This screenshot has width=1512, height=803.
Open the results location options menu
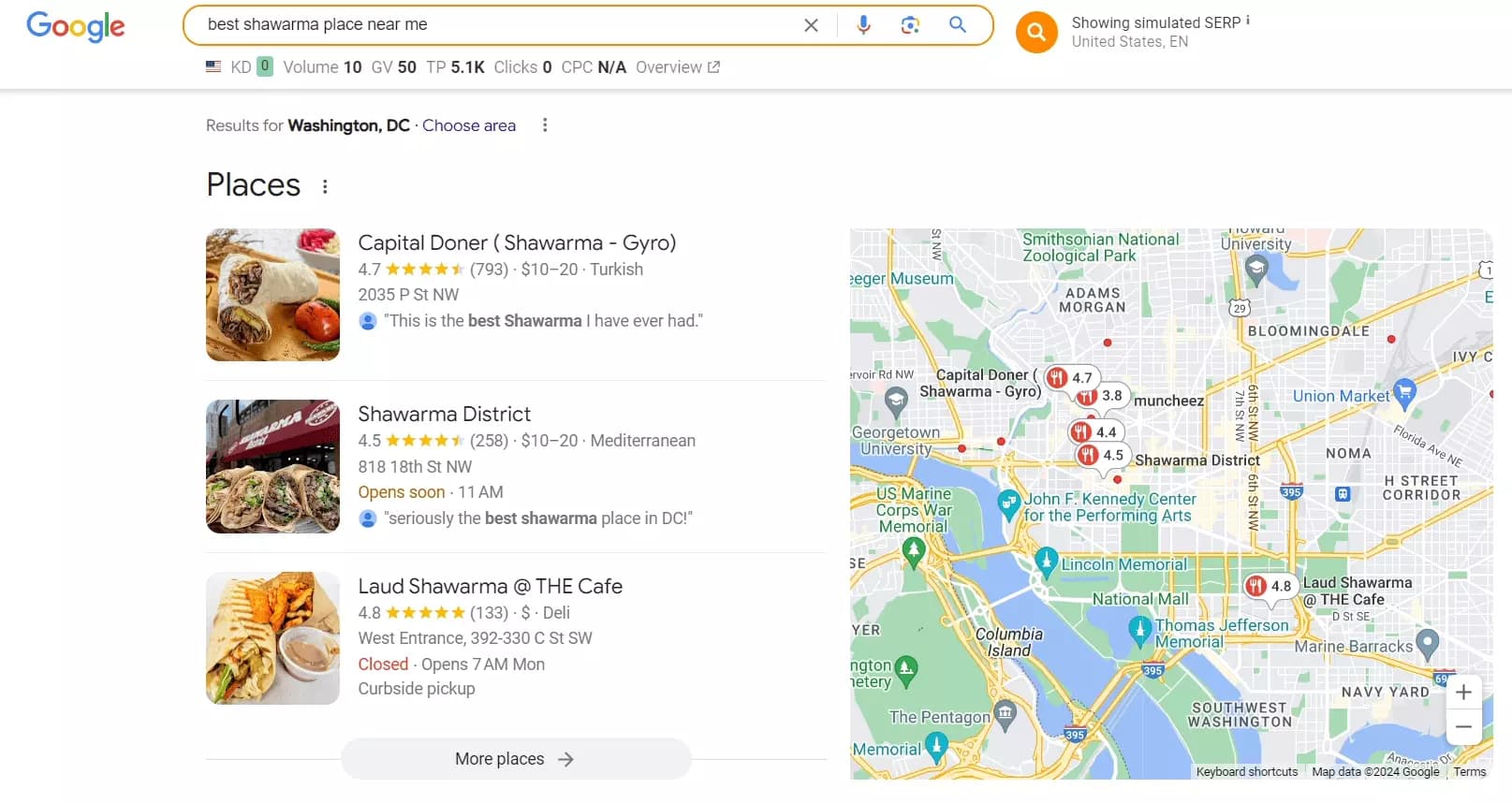(545, 125)
